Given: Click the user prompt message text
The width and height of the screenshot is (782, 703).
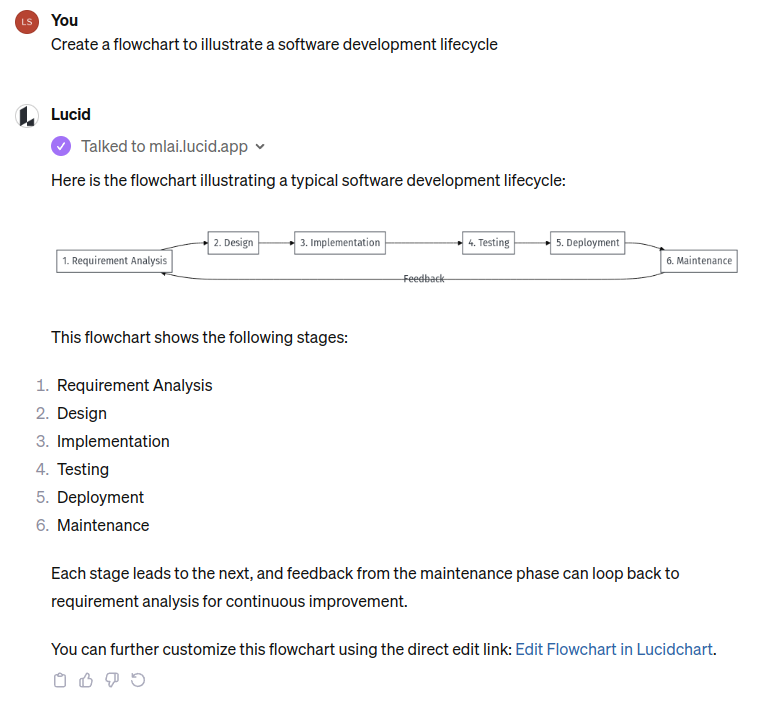Looking at the screenshot, I should 274,44.
